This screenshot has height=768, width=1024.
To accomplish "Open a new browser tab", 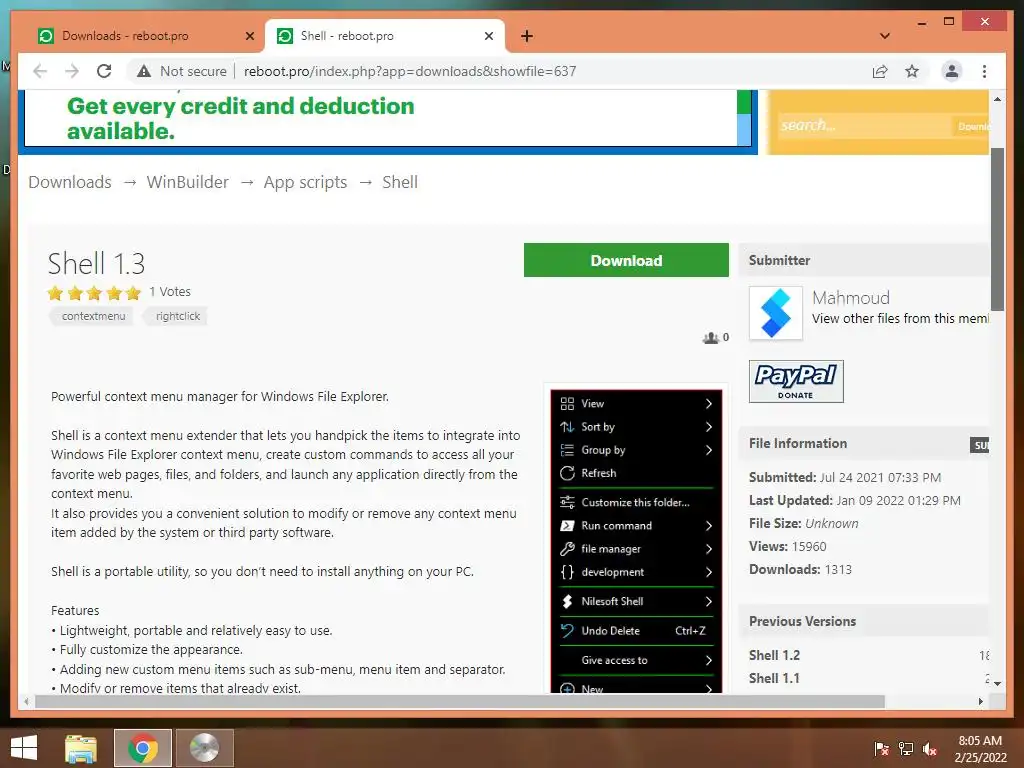I will (x=527, y=36).
